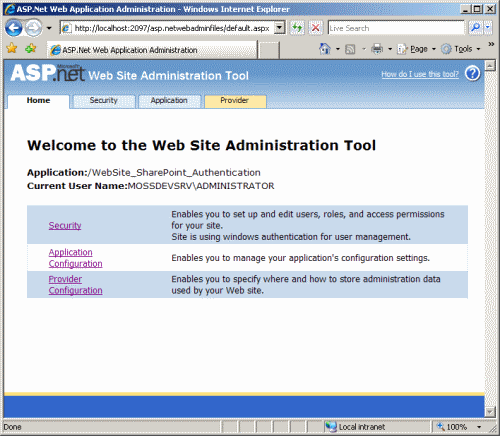Image resolution: width=500 pixels, height=436 pixels.
Task: Click the round blue help question-mark icon
Action: [472, 74]
